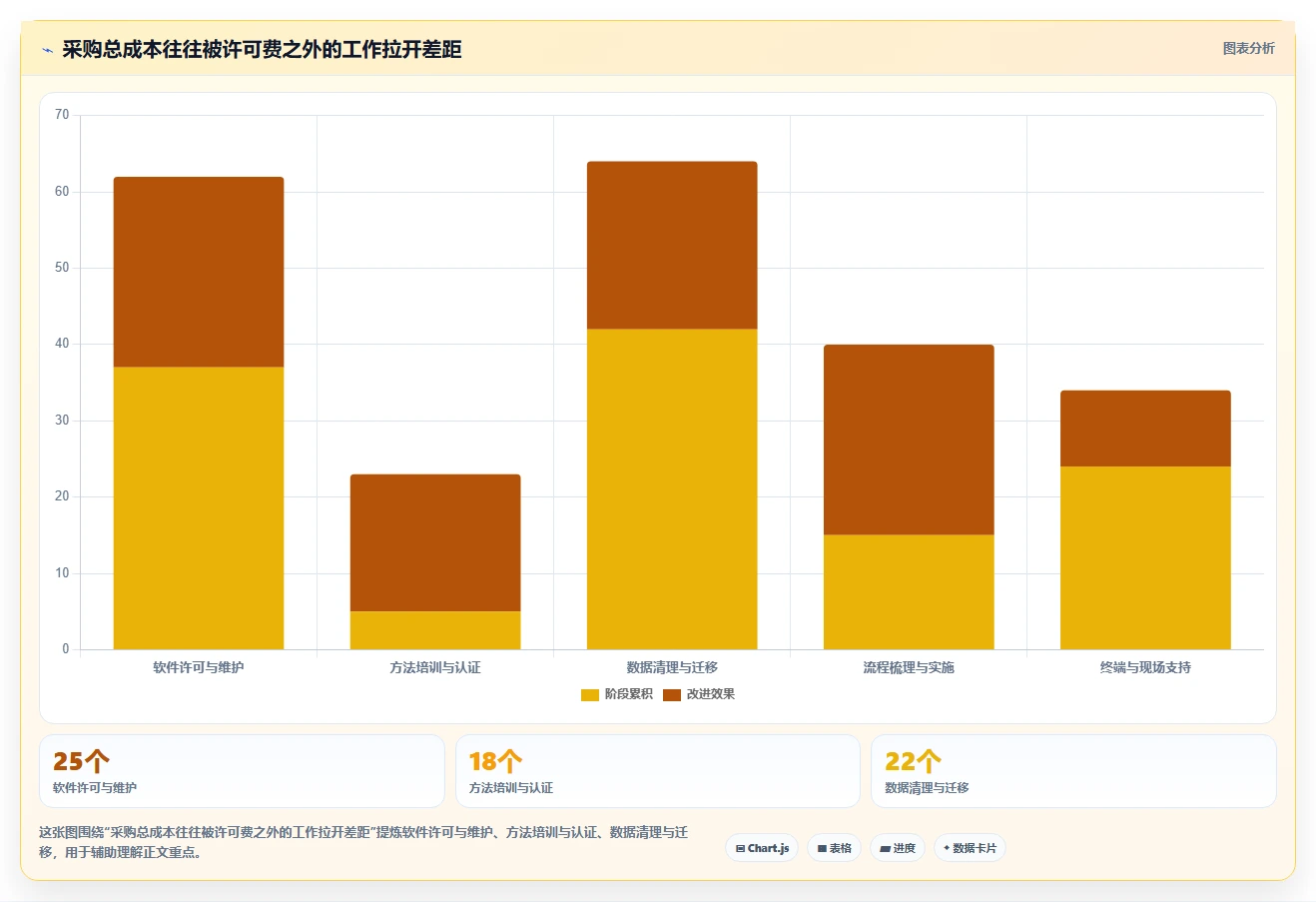
Task: Click the star icon in 数据卡片 chip
Action: (947, 848)
